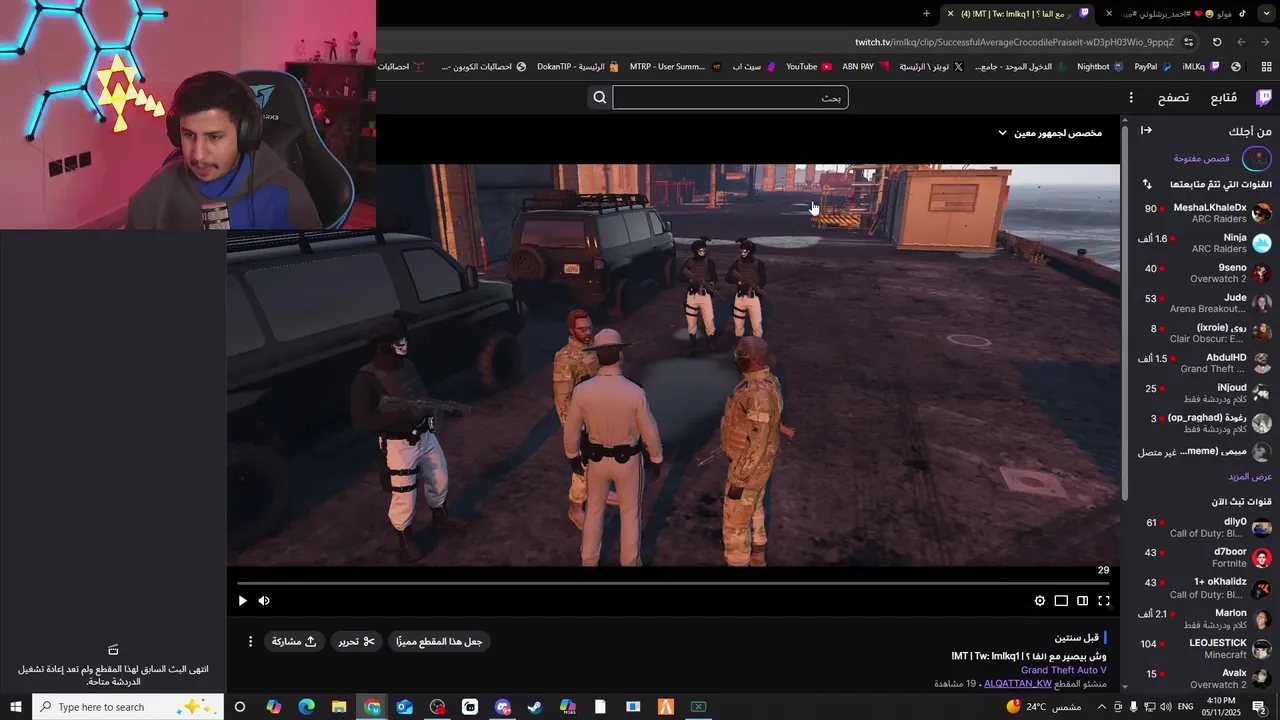Open PayPal bookmark
1280x720 pixels.
tap(1153, 67)
